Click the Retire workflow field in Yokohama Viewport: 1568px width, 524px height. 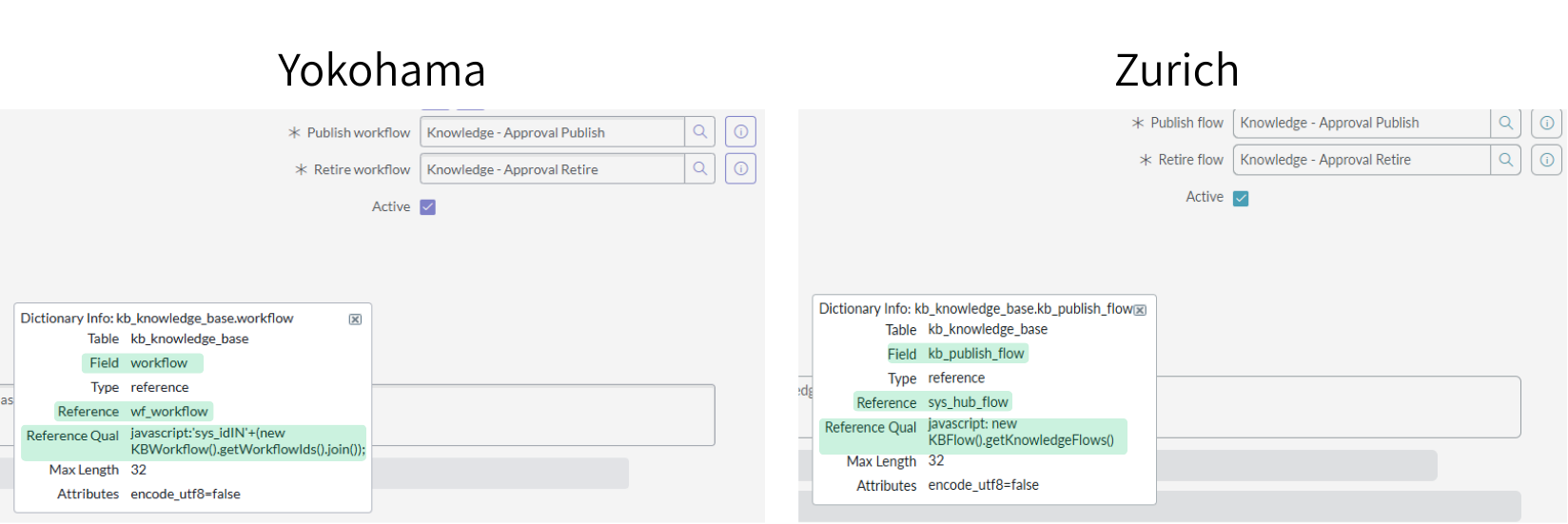553,169
